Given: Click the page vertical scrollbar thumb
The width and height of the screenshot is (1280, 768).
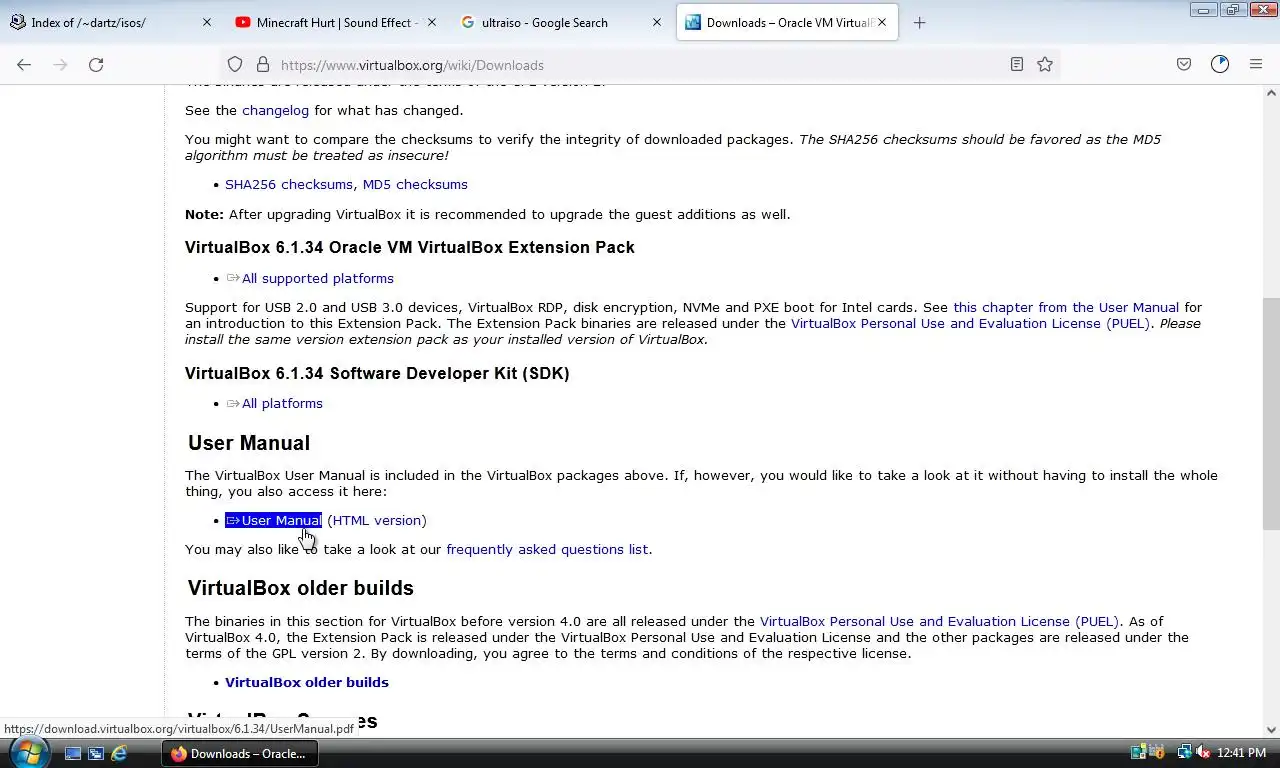Looking at the screenshot, I should pyautogui.click(x=1271, y=413).
